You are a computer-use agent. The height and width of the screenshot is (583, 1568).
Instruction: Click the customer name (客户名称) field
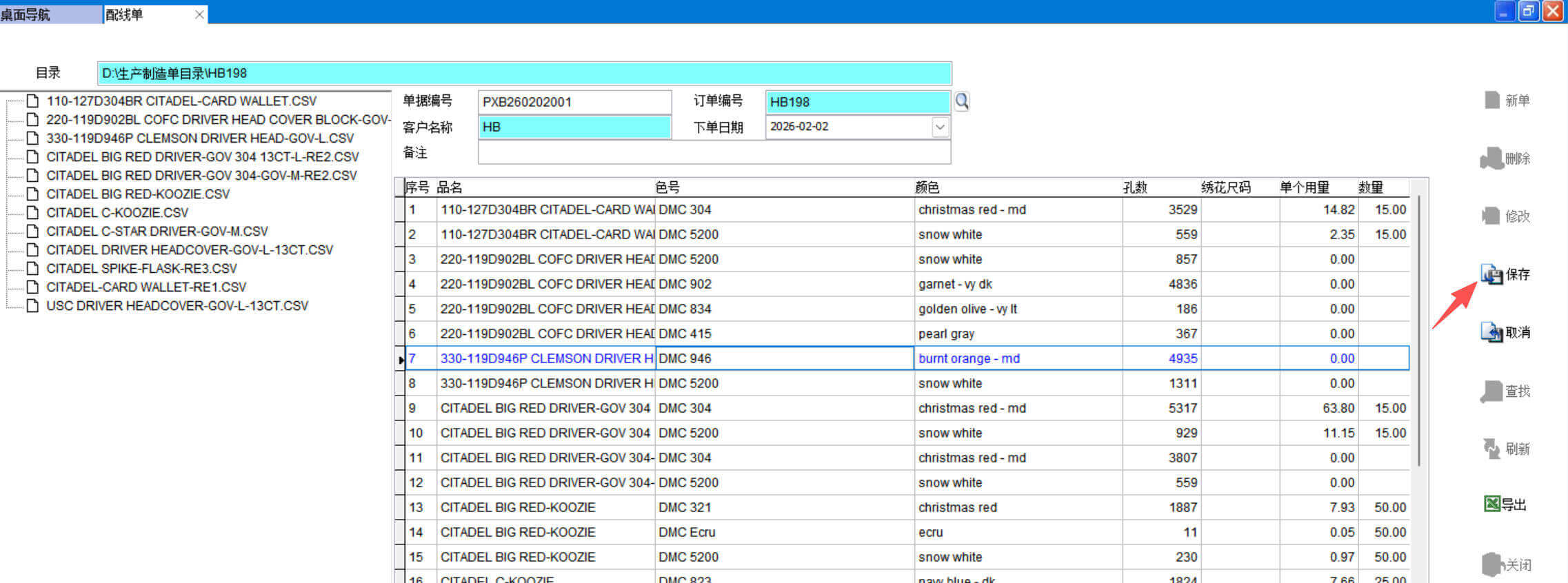point(574,127)
